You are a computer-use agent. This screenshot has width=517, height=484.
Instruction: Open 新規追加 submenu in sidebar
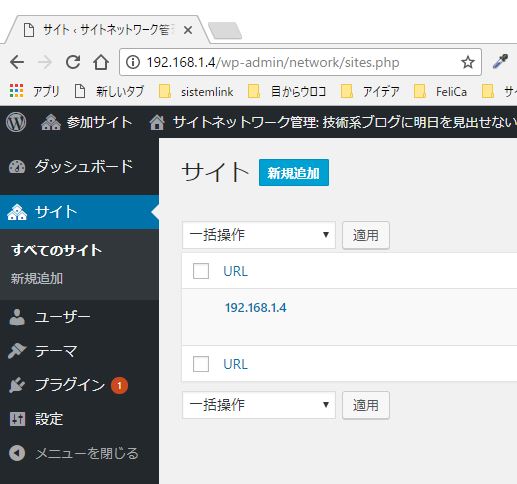click(37, 278)
